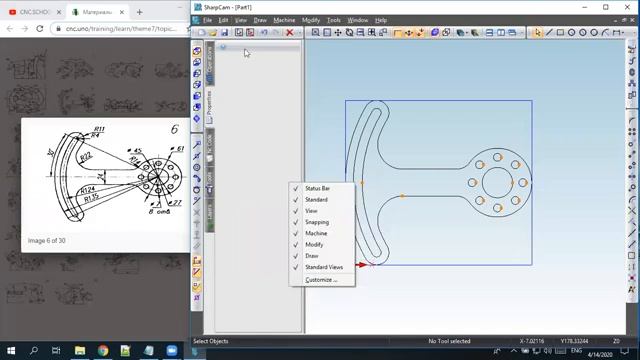Reload the cnc.uno page in Chrome
The image size is (640, 360).
(x=40, y=29)
